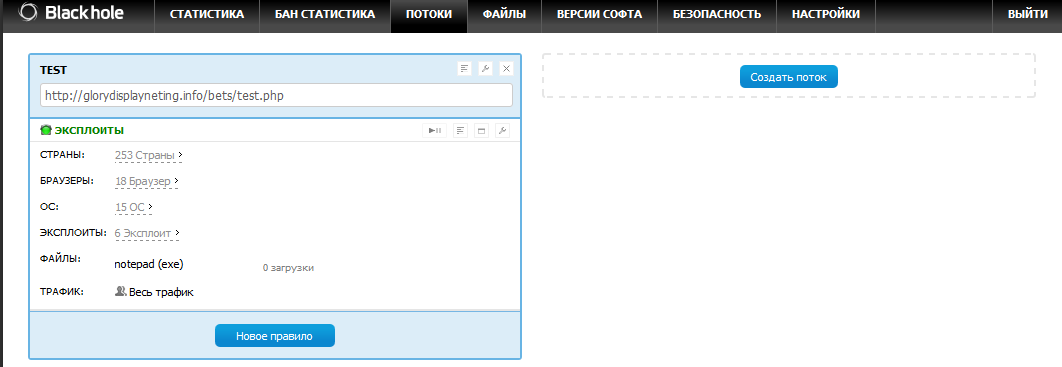
Task: Open СТАТИСТИКА tab
Action: pyautogui.click(x=207, y=14)
